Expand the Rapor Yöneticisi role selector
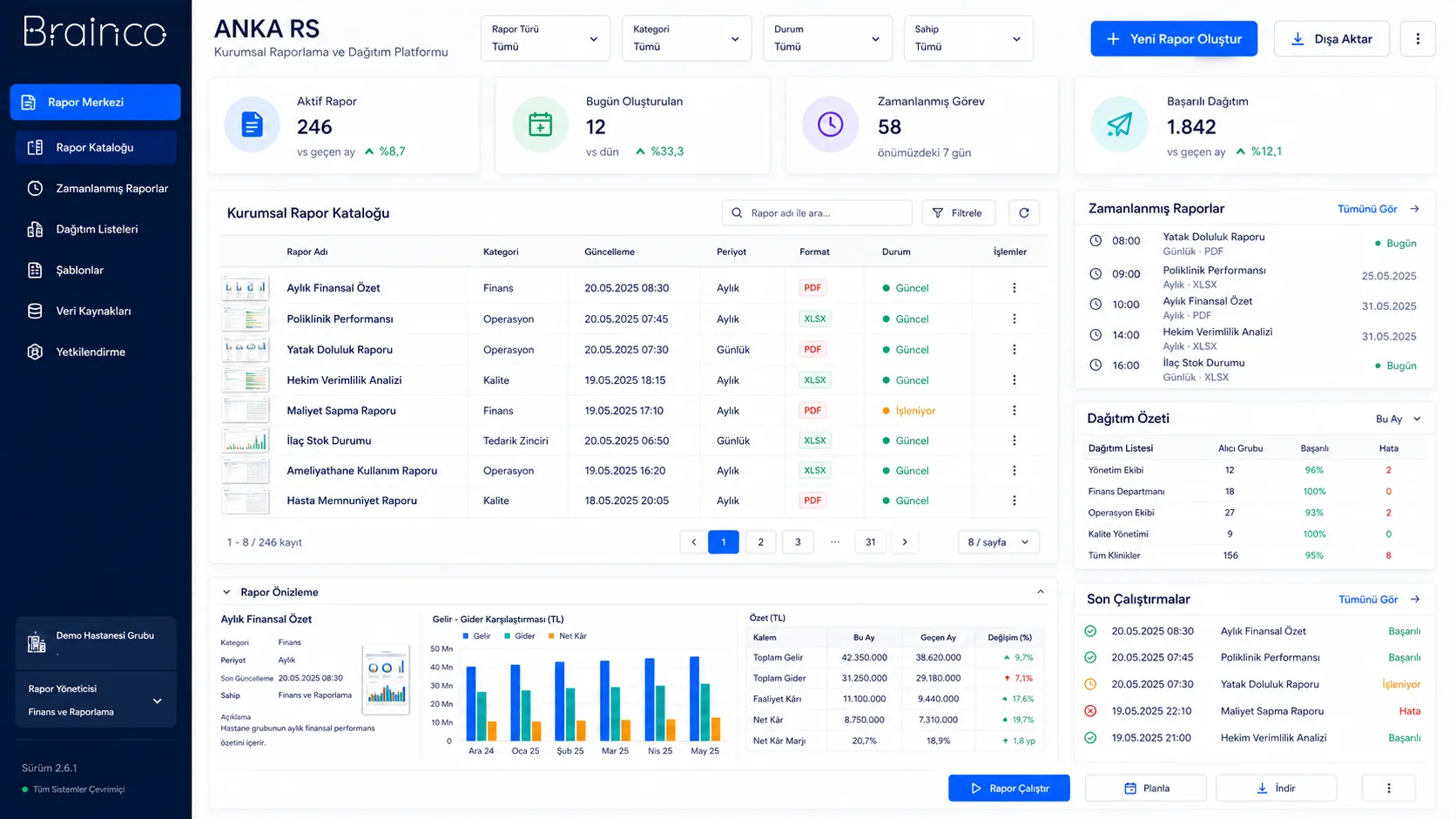The image size is (1456, 819). point(96,700)
